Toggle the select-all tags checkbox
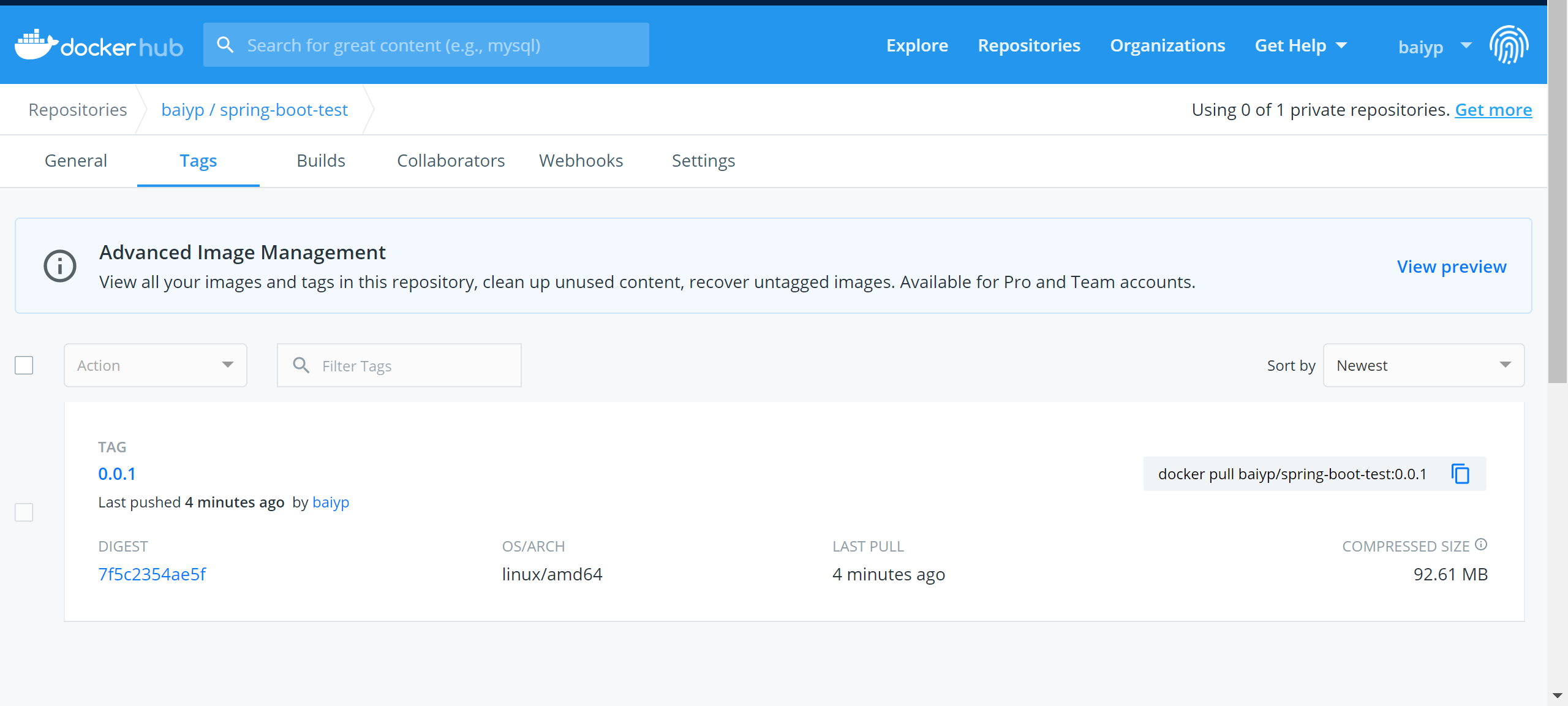The image size is (1568, 706). click(x=24, y=365)
